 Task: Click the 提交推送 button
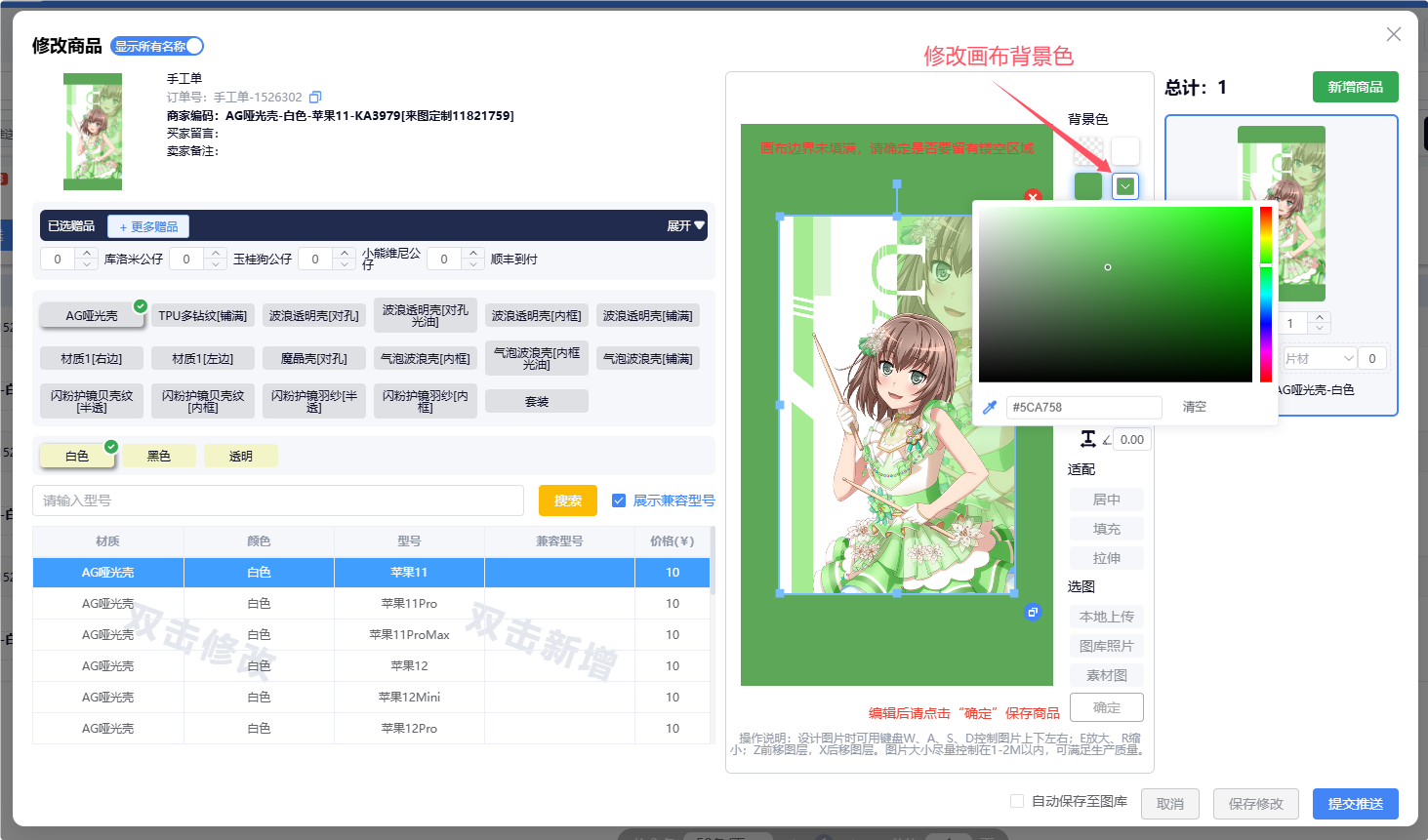pos(1356,804)
